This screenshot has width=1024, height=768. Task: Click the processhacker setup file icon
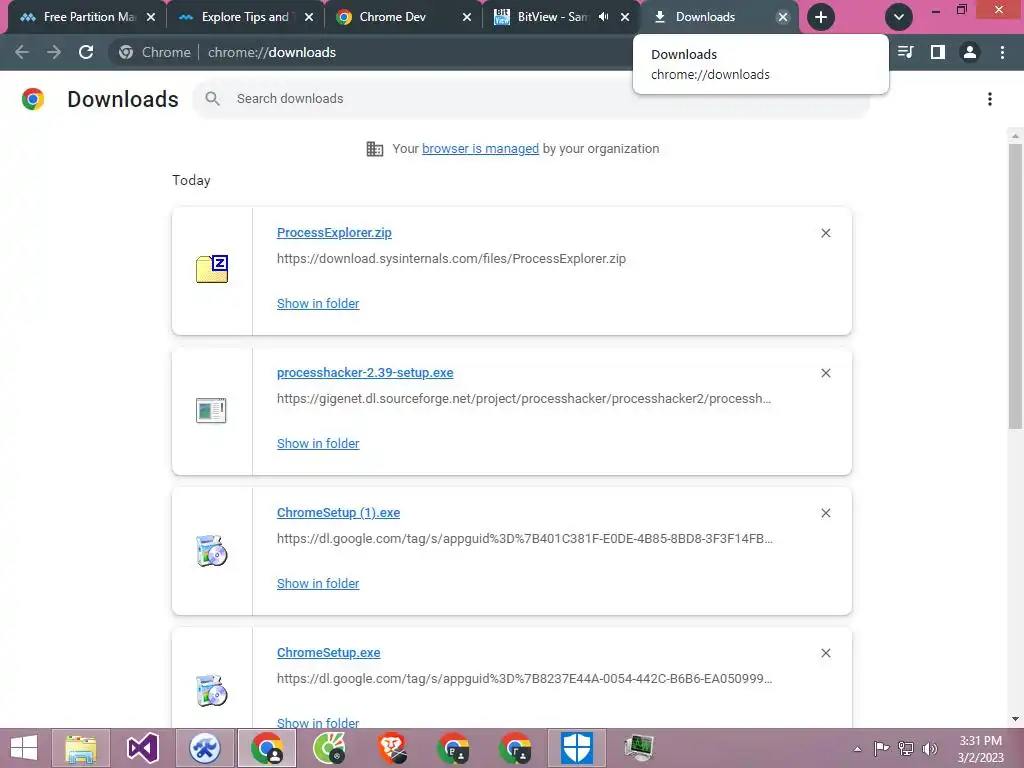pyautogui.click(x=211, y=410)
